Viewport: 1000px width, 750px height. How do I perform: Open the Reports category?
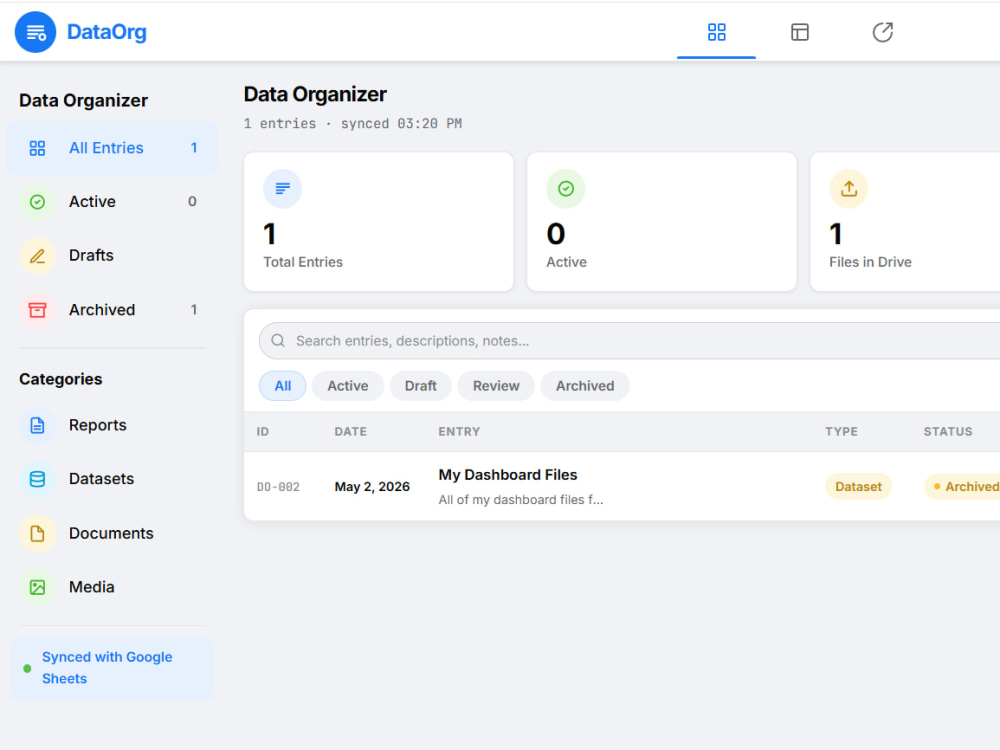click(x=112, y=425)
